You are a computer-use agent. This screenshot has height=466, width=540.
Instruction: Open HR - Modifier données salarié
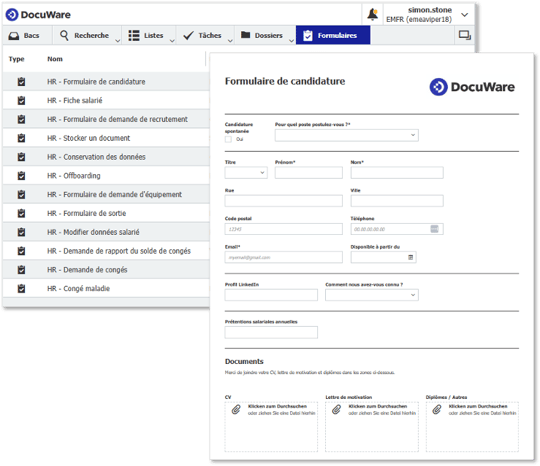click(x=93, y=232)
